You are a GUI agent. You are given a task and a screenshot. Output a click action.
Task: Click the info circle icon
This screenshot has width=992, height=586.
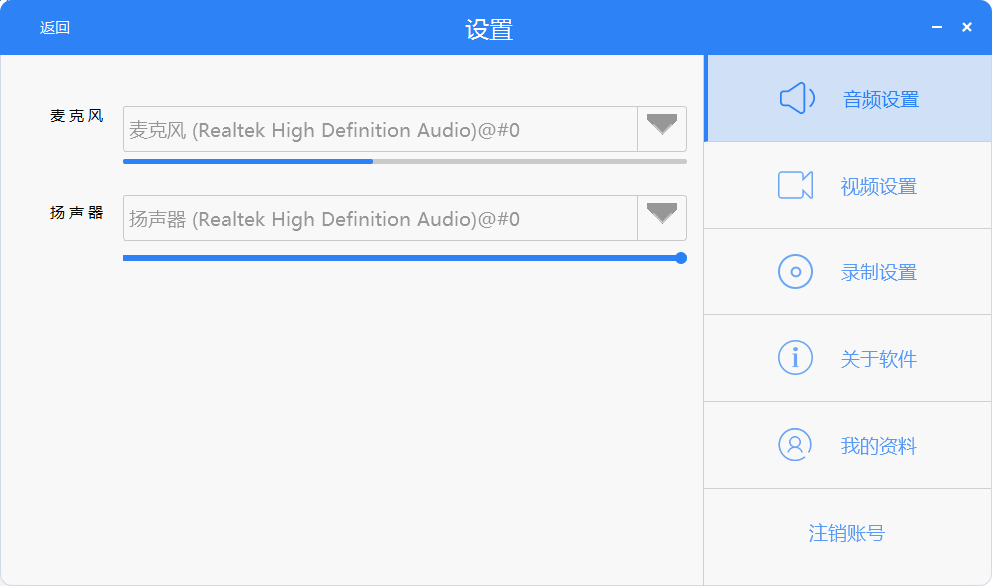[x=795, y=358]
